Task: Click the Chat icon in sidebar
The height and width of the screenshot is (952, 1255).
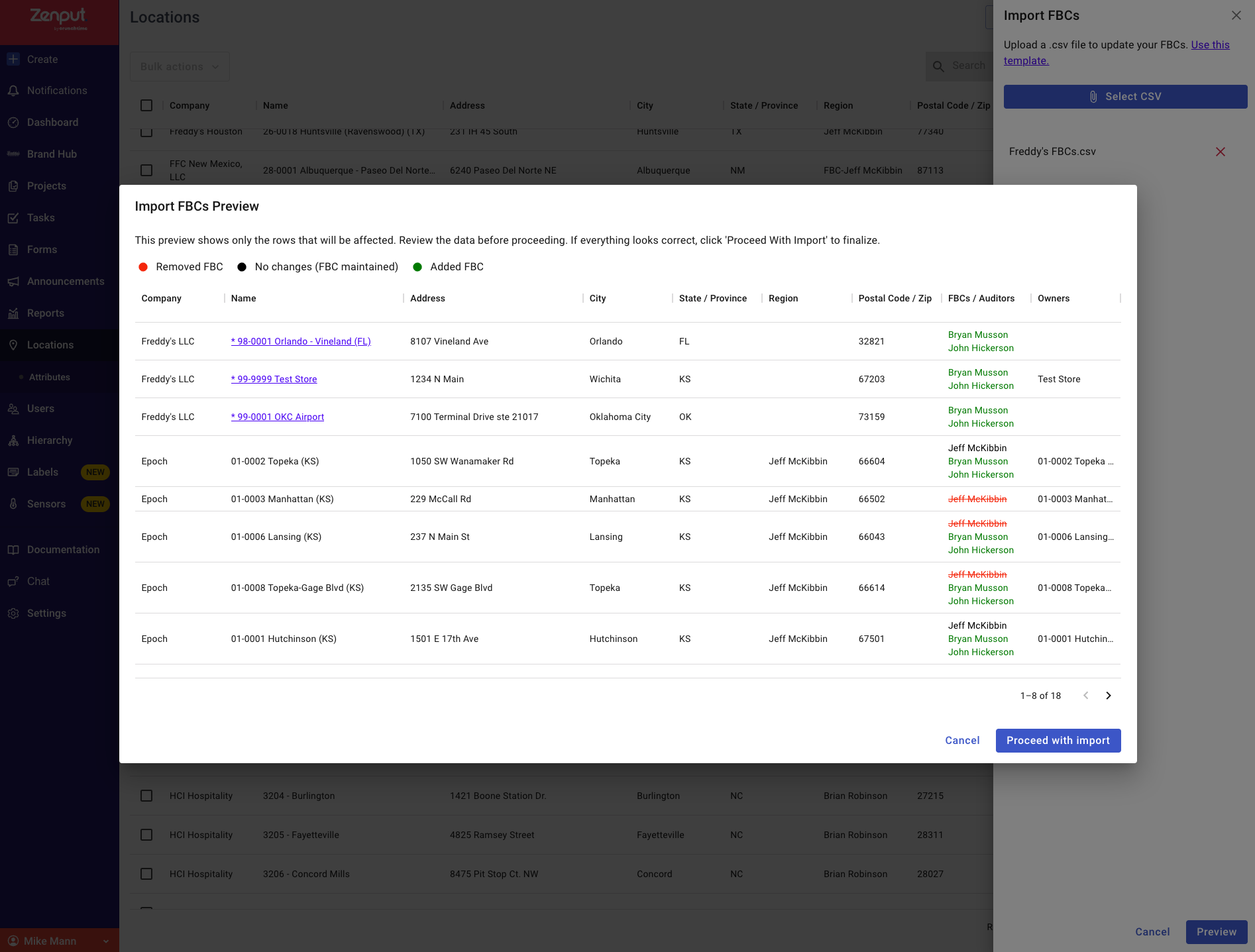Action: pos(13,582)
